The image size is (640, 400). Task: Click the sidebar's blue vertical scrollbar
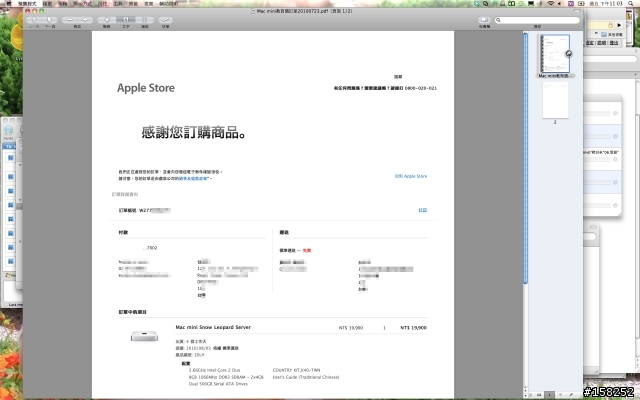[526, 158]
